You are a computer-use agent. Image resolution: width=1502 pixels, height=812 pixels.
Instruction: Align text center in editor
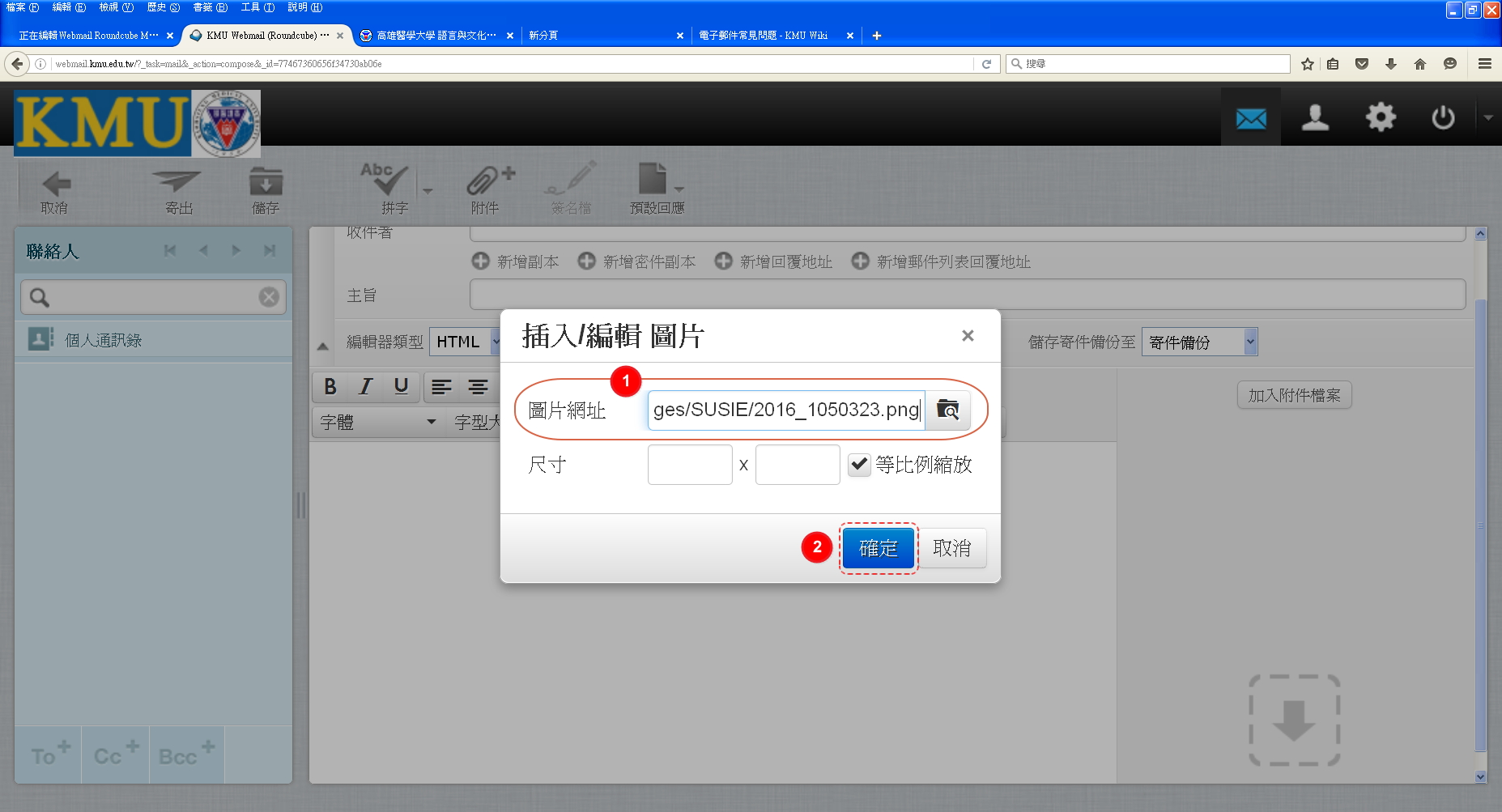[x=478, y=386]
